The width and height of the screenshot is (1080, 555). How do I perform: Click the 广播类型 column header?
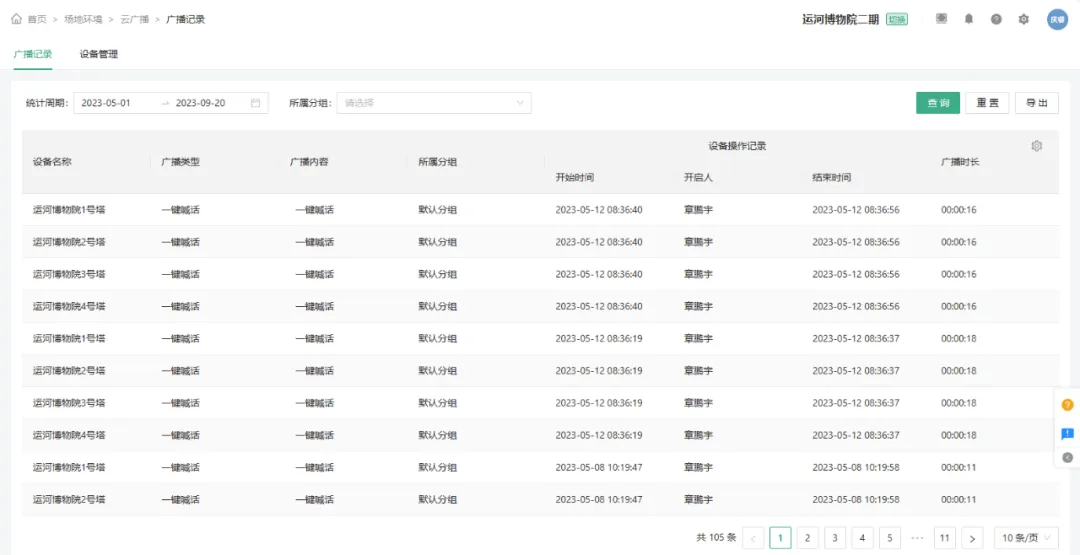180,162
